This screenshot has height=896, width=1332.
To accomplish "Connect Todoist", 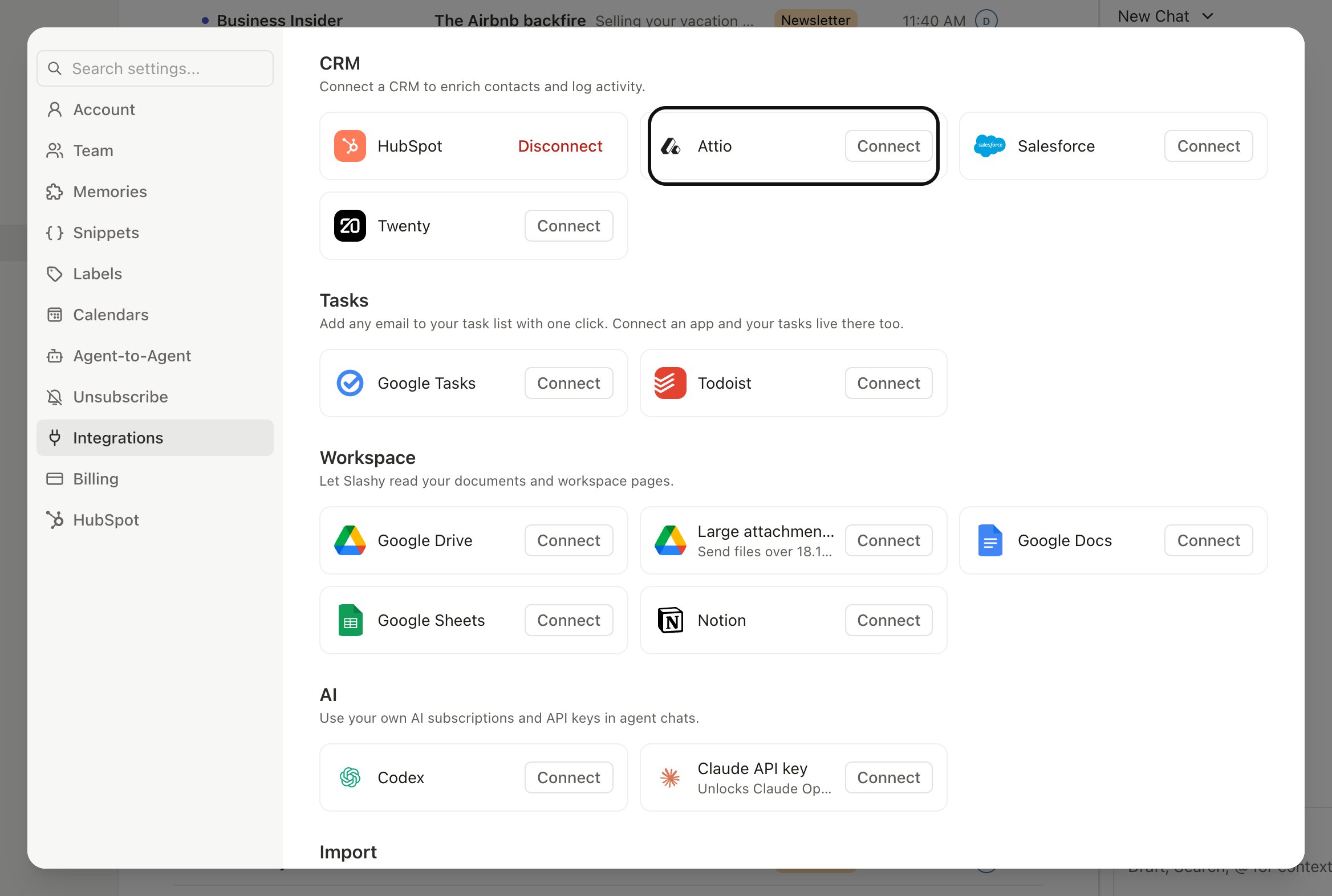I will click(888, 383).
